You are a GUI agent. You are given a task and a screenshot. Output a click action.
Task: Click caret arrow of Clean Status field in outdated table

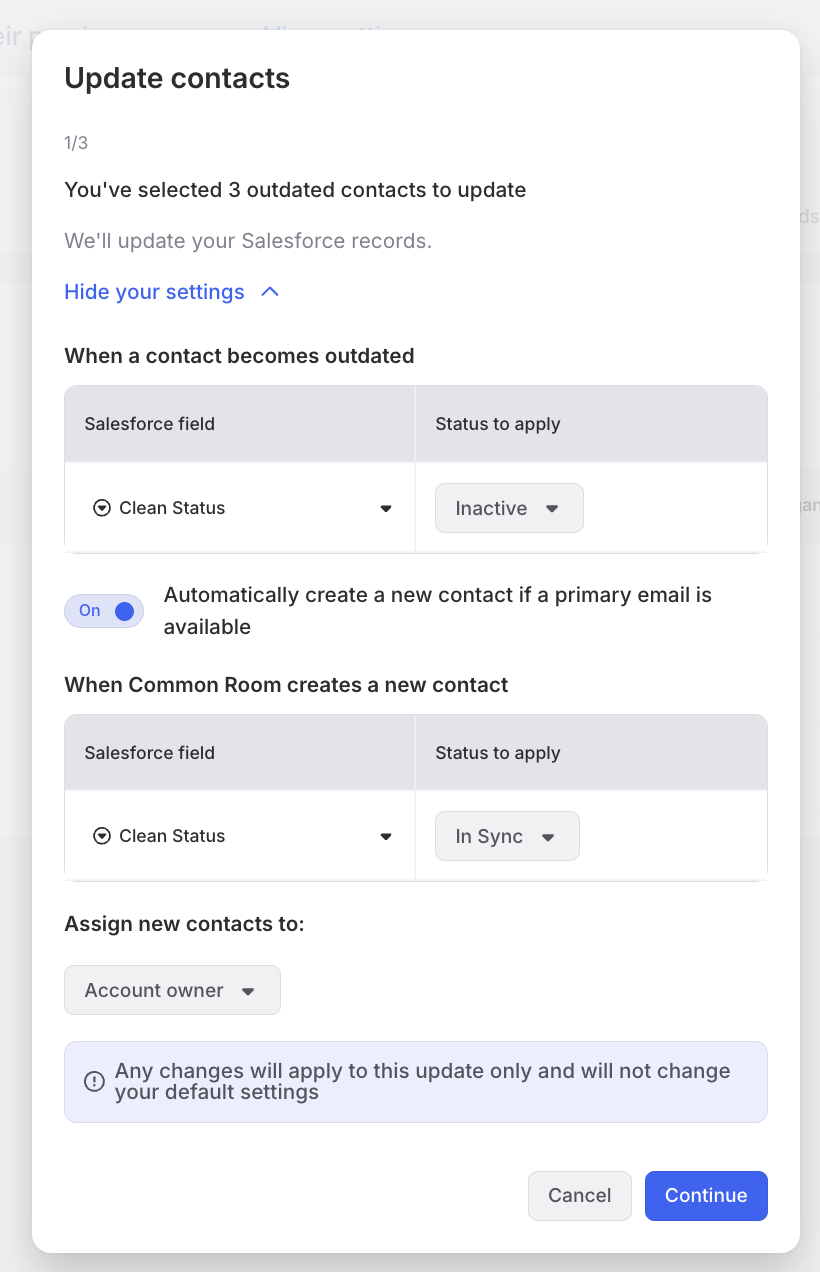coord(386,509)
